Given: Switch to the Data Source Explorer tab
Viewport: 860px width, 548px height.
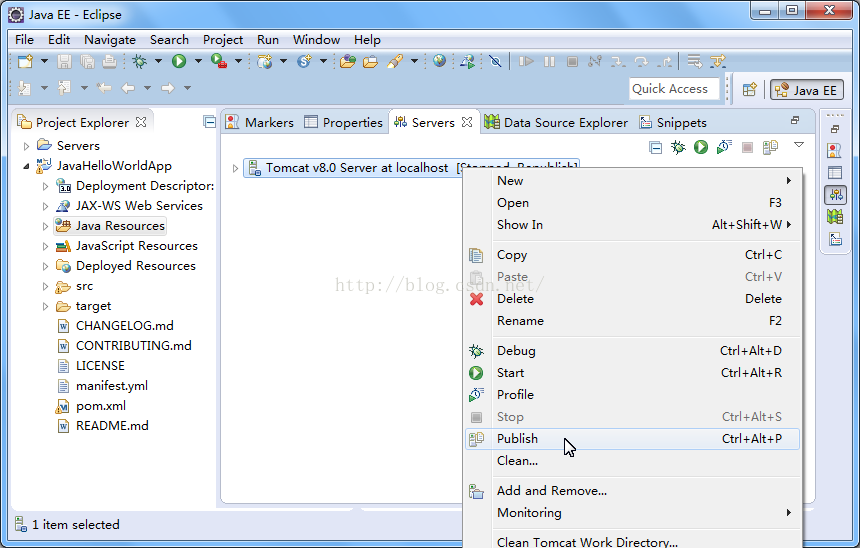Looking at the screenshot, I should 556,122.
